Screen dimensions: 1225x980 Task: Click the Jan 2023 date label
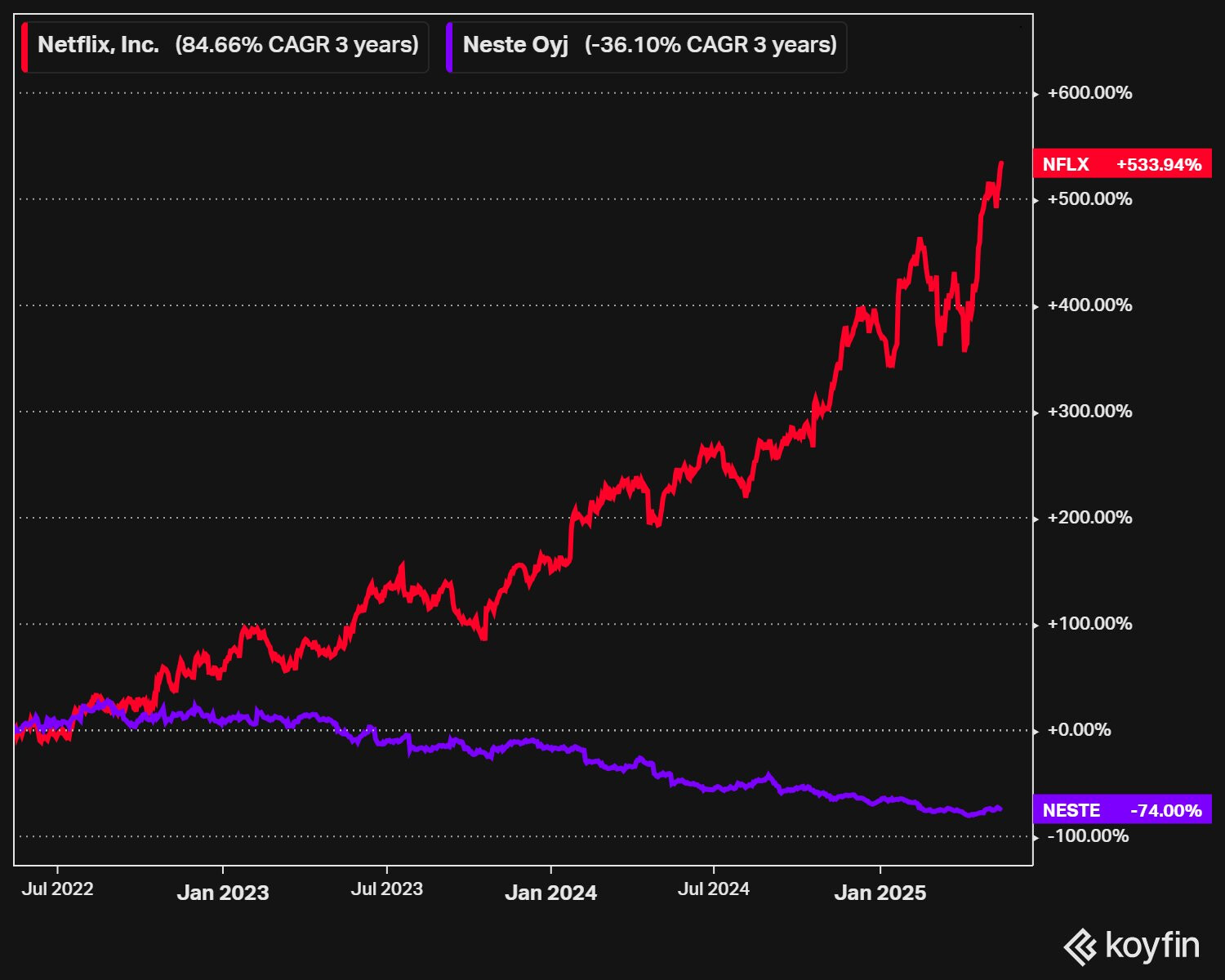[223, 893]
